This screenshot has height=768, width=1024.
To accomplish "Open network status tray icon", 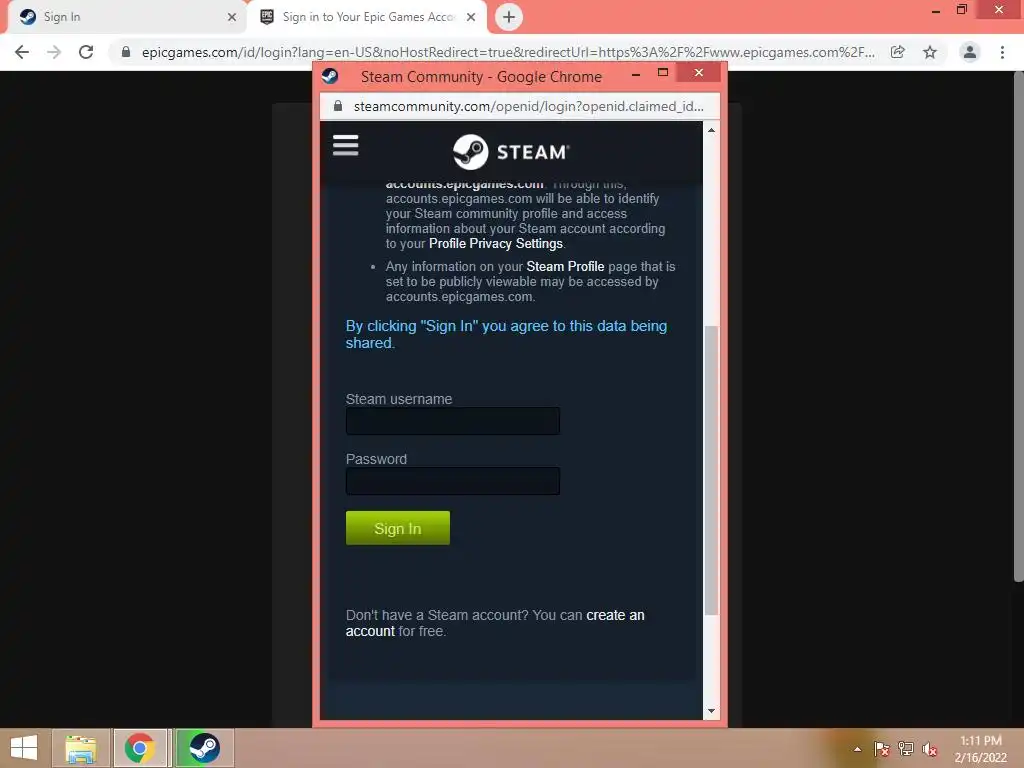I will click(x=906, y=749).
